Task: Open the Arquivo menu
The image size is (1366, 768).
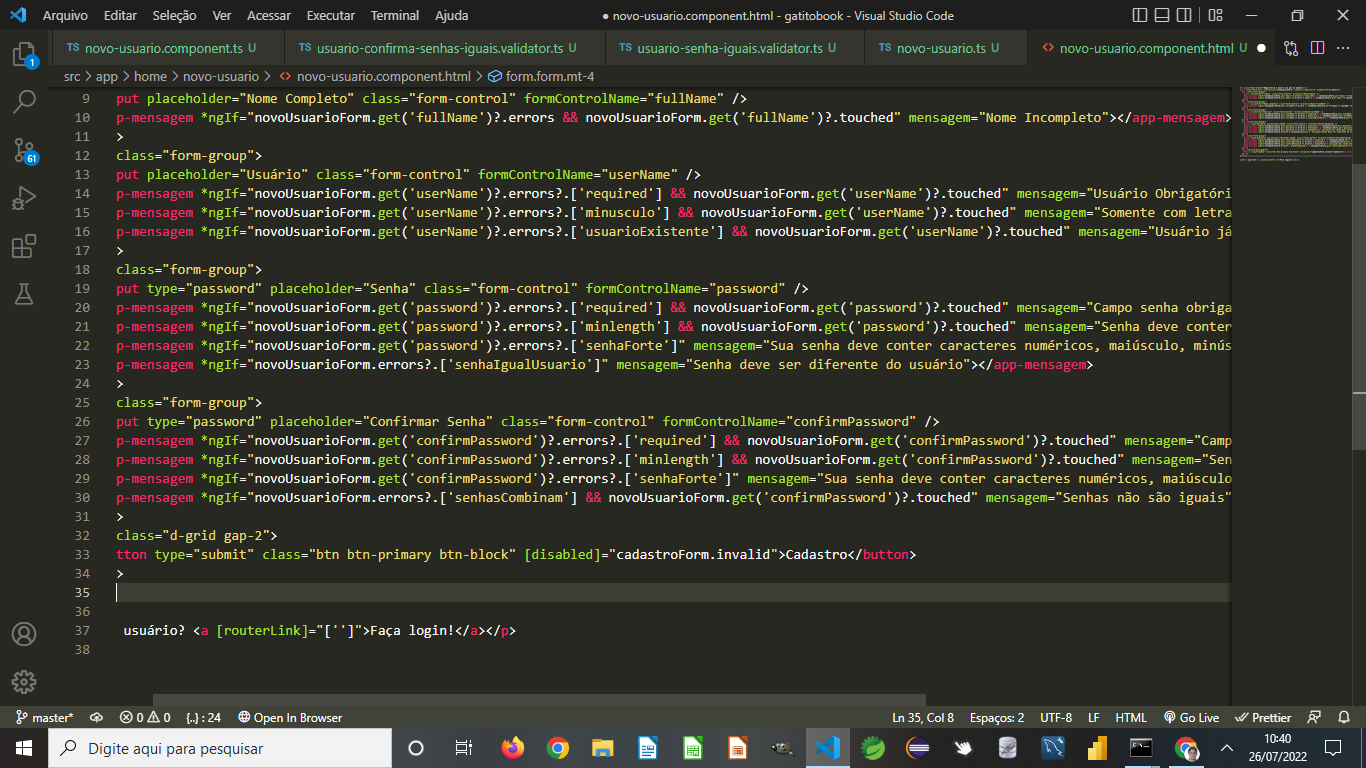Action: coord(65,15)
